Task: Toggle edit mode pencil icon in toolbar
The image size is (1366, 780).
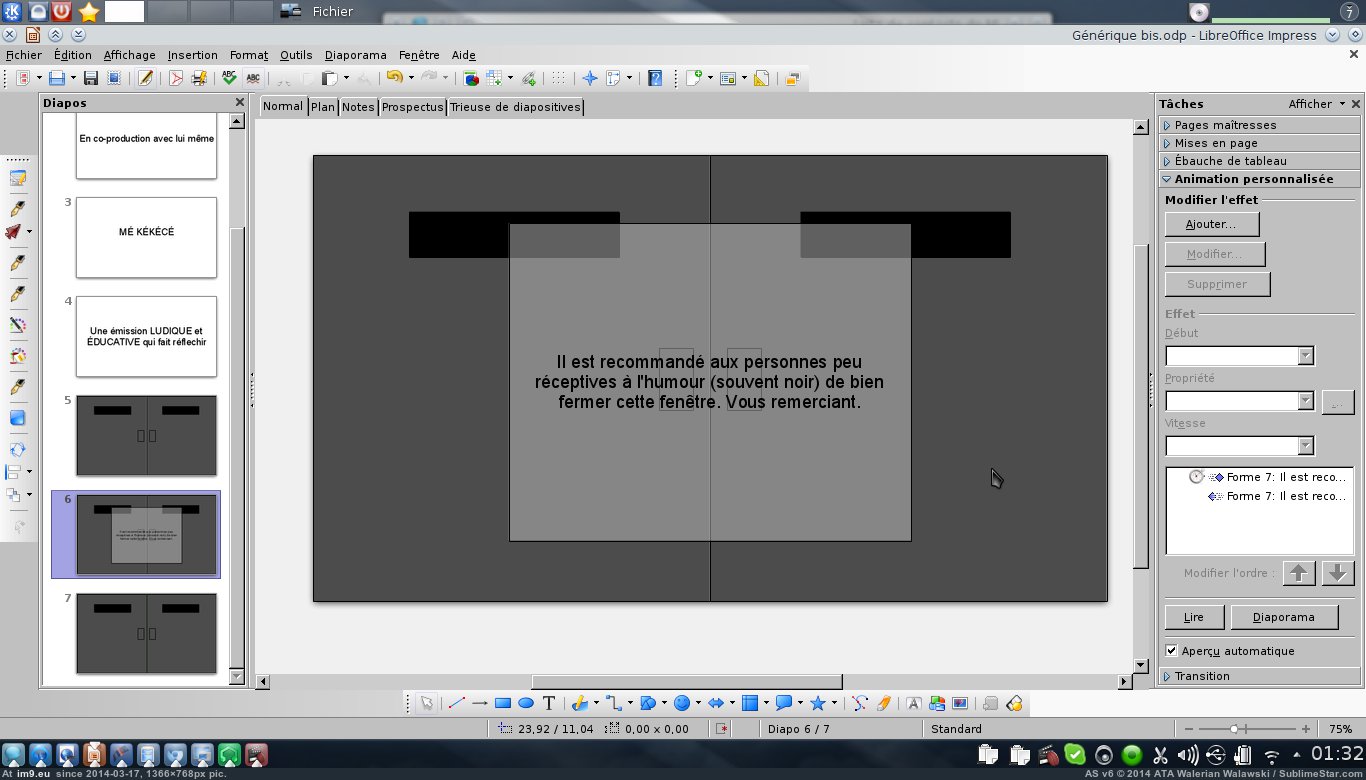Action: [x=146, y=78]
